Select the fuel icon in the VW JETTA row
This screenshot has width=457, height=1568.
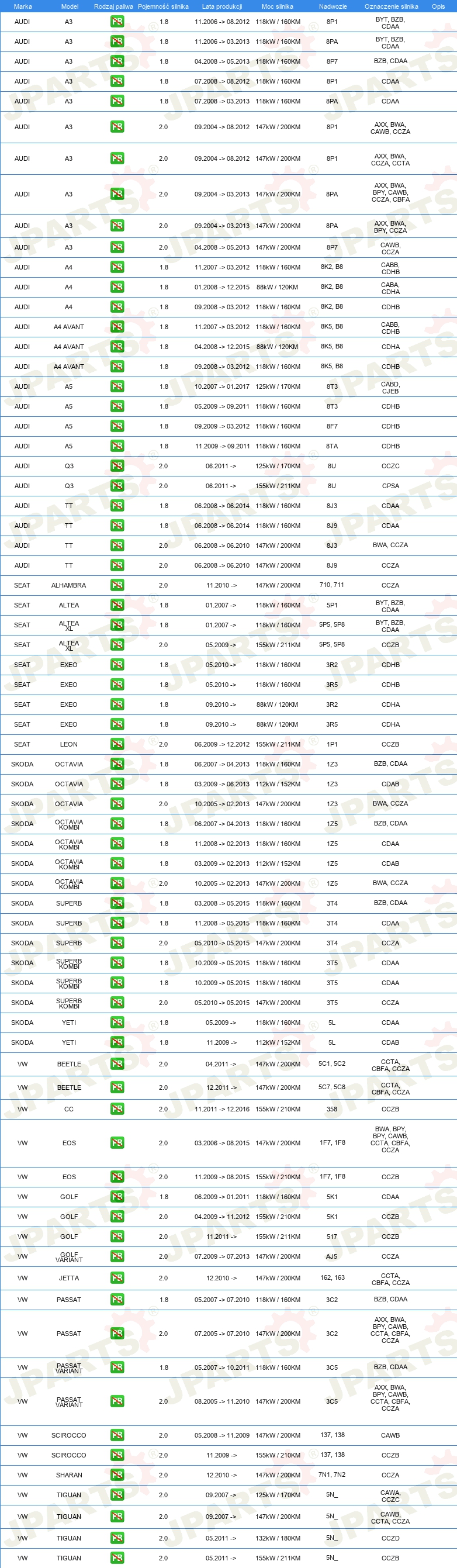[x=117, y=1278]
